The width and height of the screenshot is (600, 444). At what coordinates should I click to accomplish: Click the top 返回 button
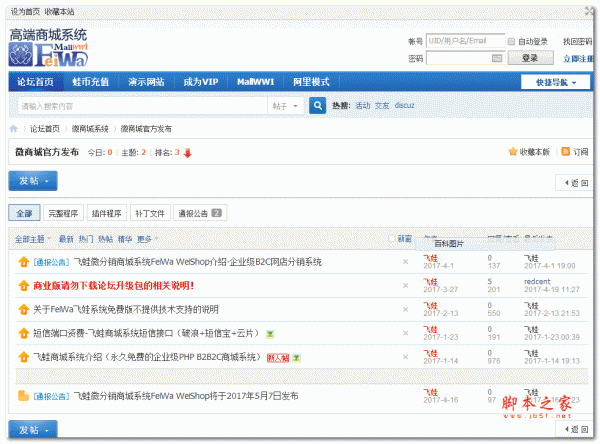tap(575, 183)
